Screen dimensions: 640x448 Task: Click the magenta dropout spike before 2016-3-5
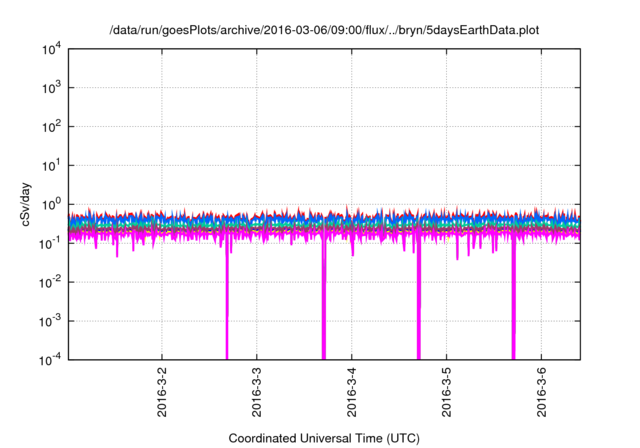pos(419,302)
